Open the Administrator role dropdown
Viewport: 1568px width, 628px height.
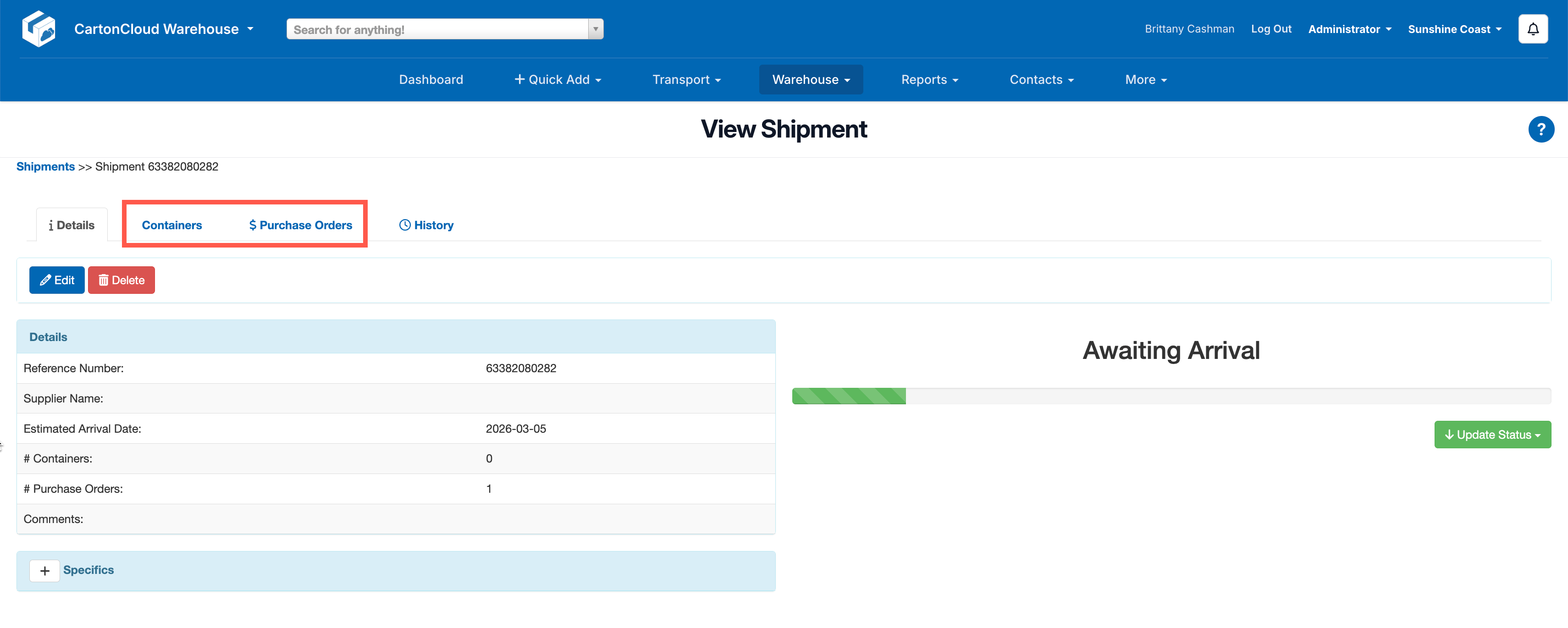1349,29
